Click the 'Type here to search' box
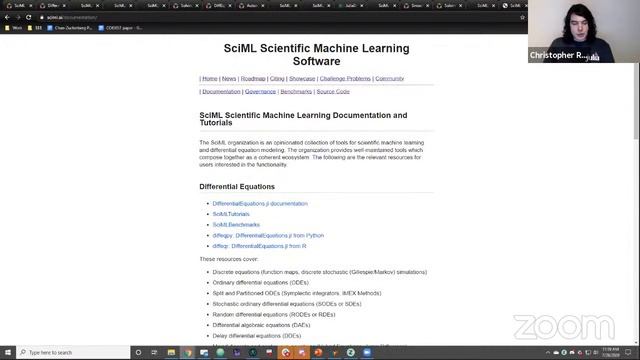The image size is (640, 360). 73,352
